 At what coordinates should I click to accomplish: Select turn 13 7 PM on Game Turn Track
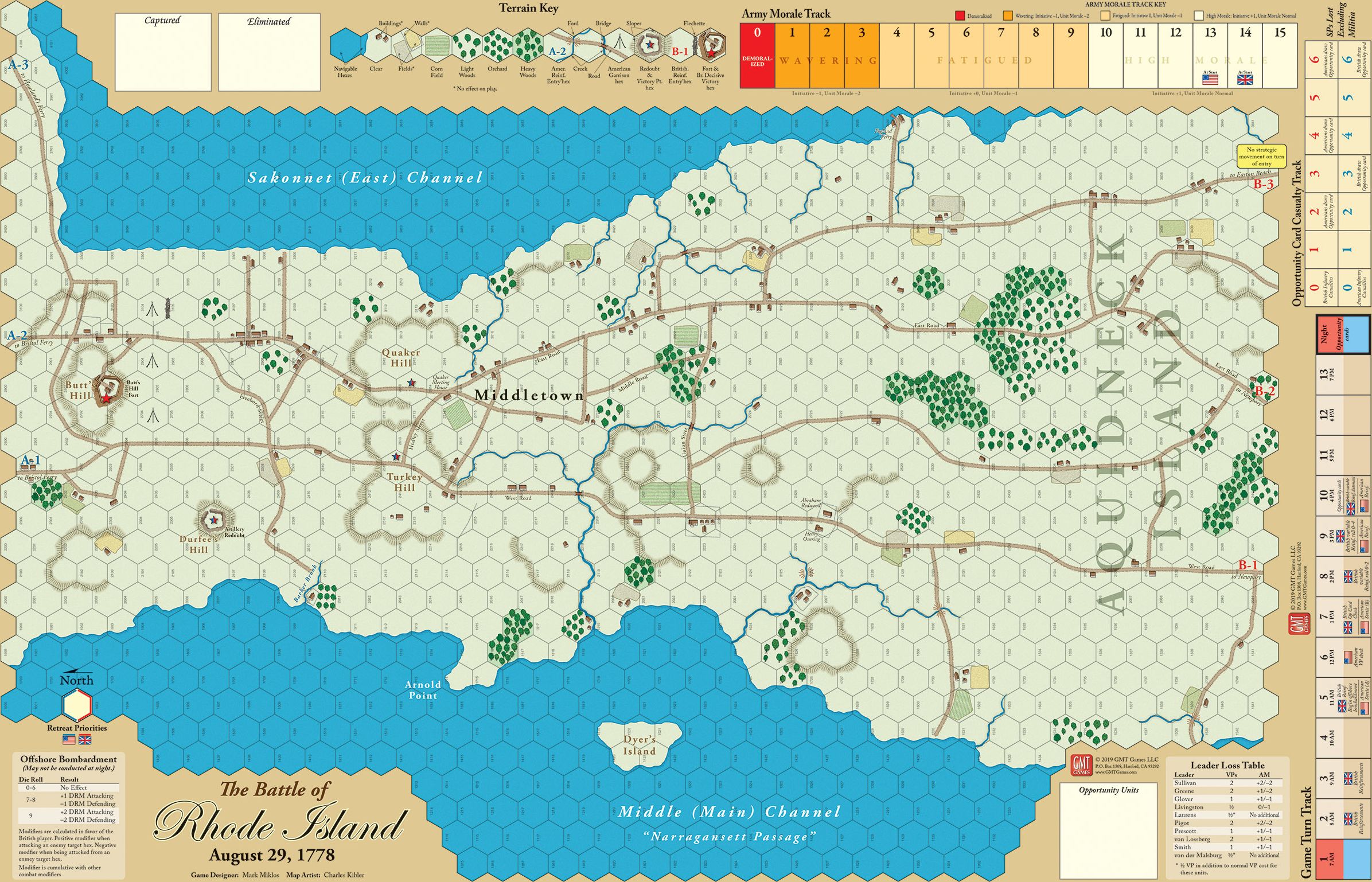click(x=1342, y=375)
